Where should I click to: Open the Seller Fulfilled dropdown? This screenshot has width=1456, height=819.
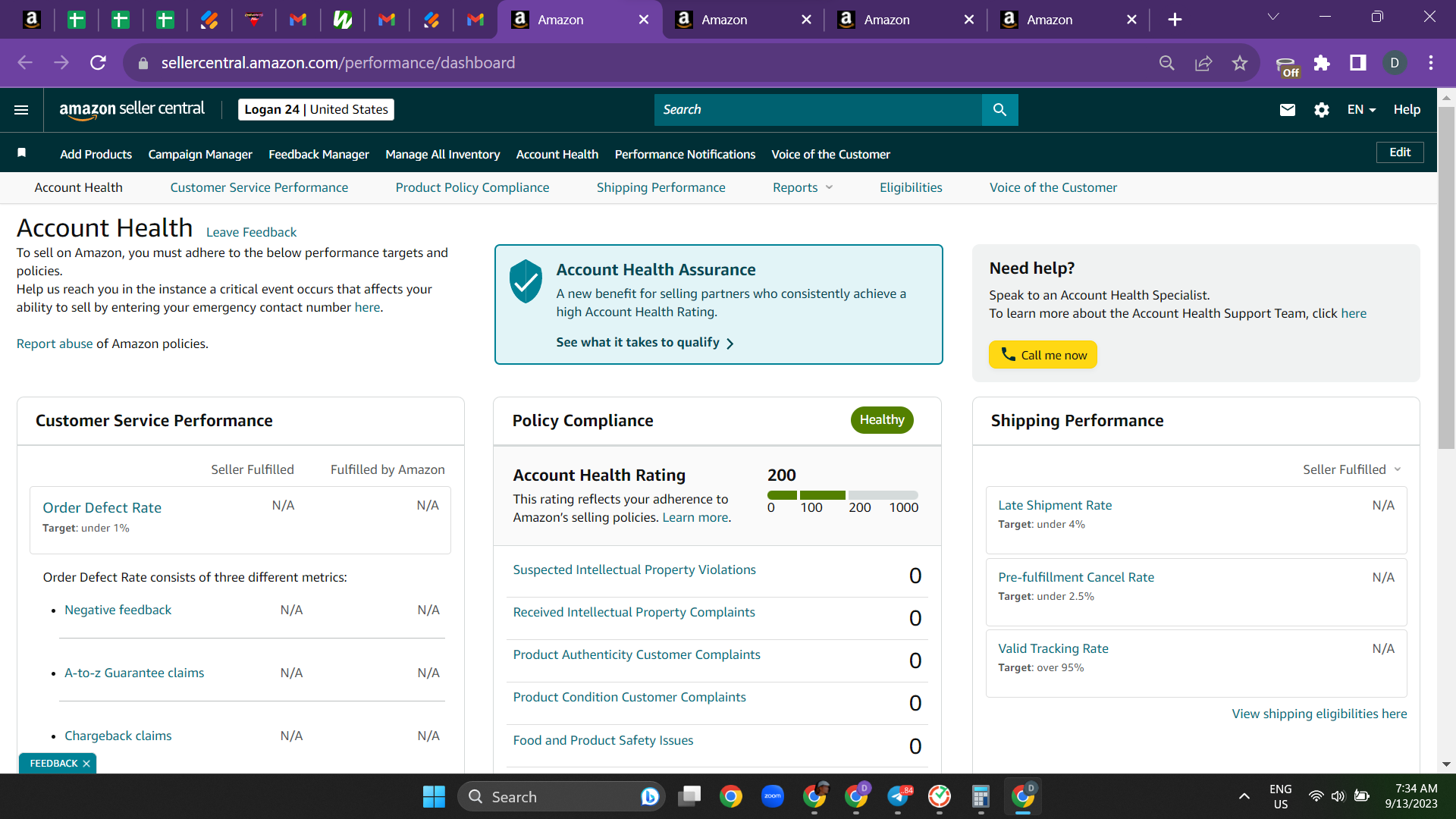point(1351,469)
